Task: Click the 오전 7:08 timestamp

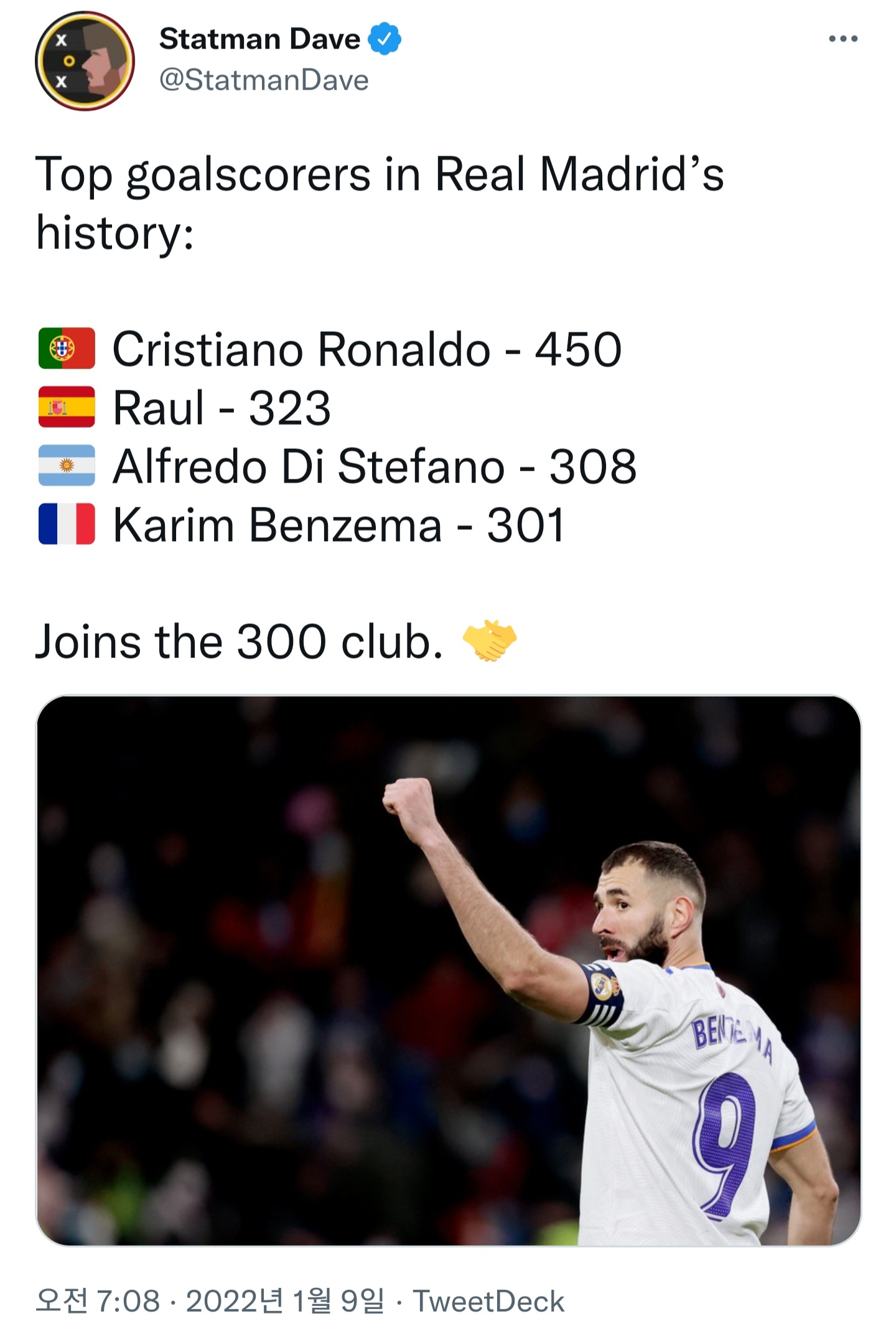Action: point(98,1301)
